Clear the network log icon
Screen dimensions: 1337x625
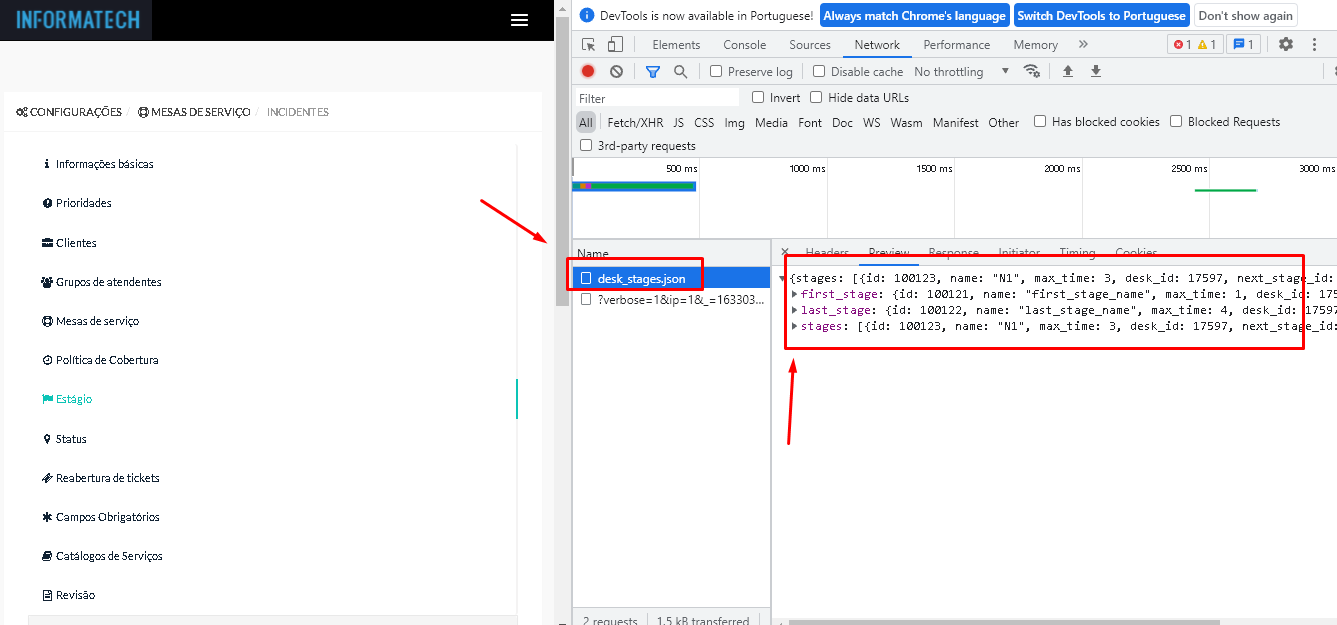click(616, 71)
